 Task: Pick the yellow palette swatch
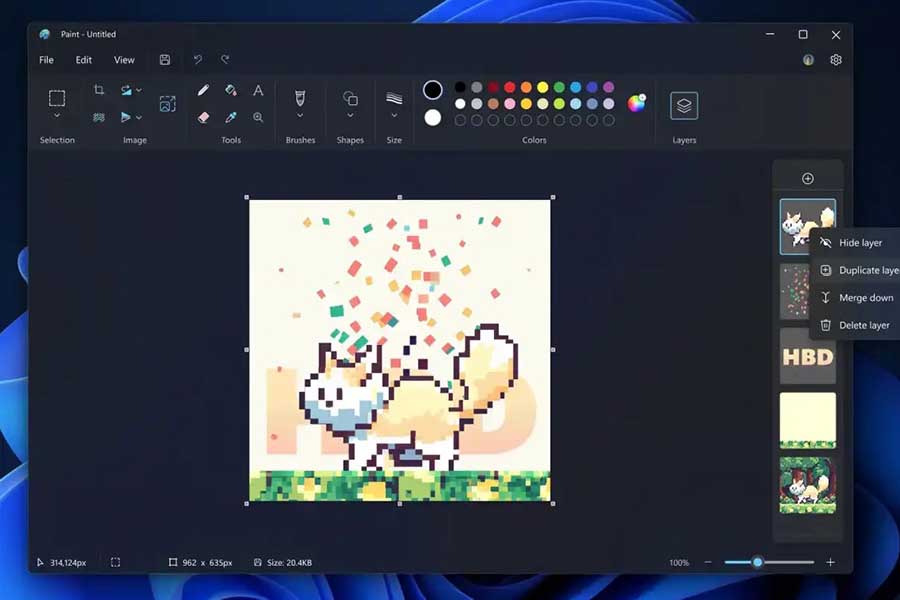542,87
